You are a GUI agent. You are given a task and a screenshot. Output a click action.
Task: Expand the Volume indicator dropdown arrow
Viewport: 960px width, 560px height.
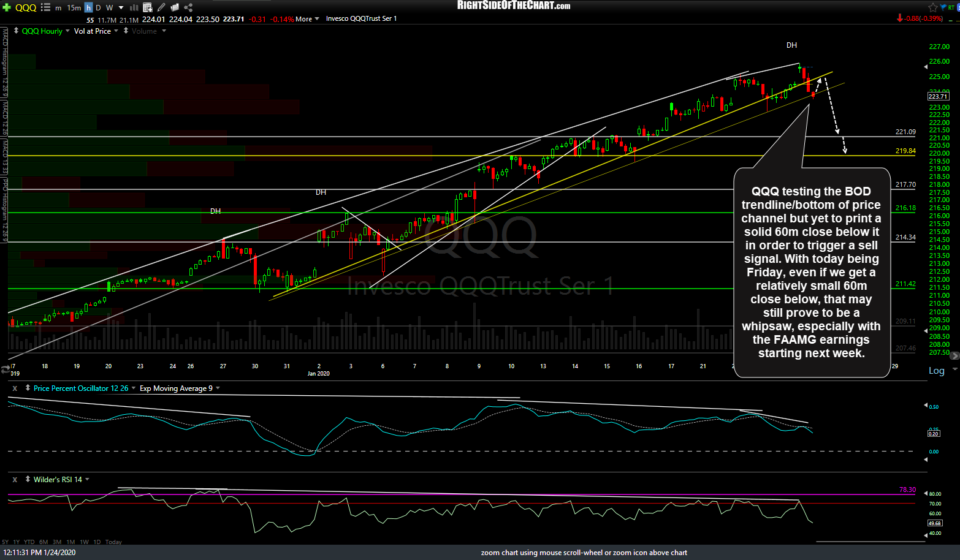pyautogui.click(x=164, y=31)
